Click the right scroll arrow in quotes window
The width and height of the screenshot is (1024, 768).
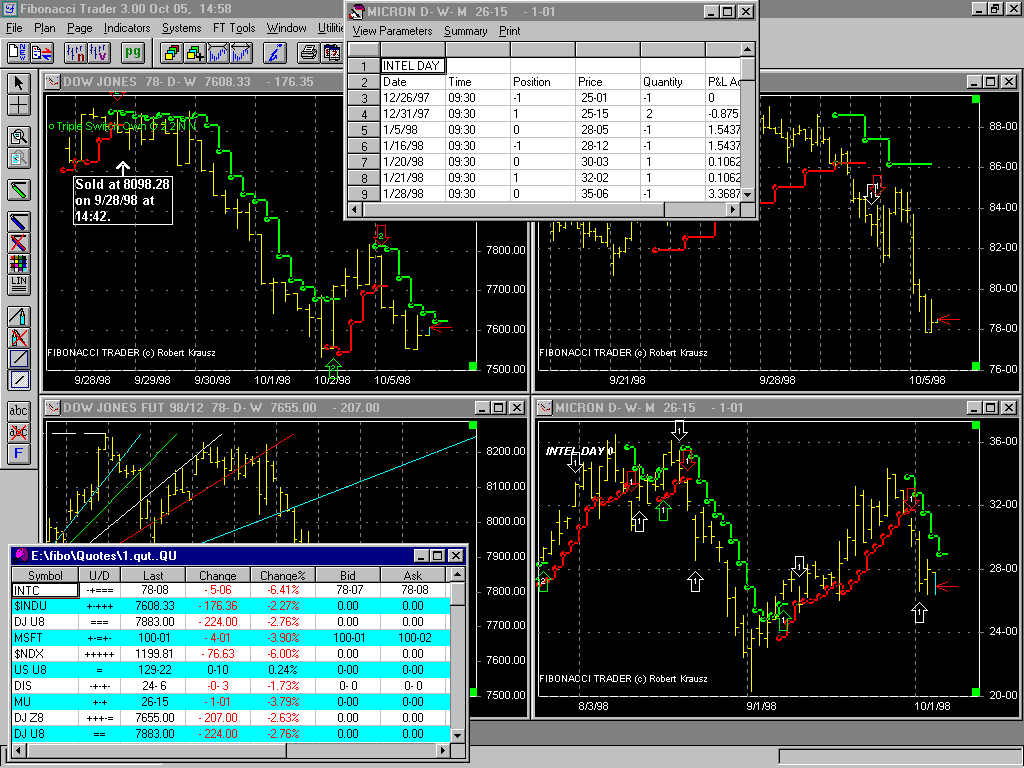(x=443, y=750)
